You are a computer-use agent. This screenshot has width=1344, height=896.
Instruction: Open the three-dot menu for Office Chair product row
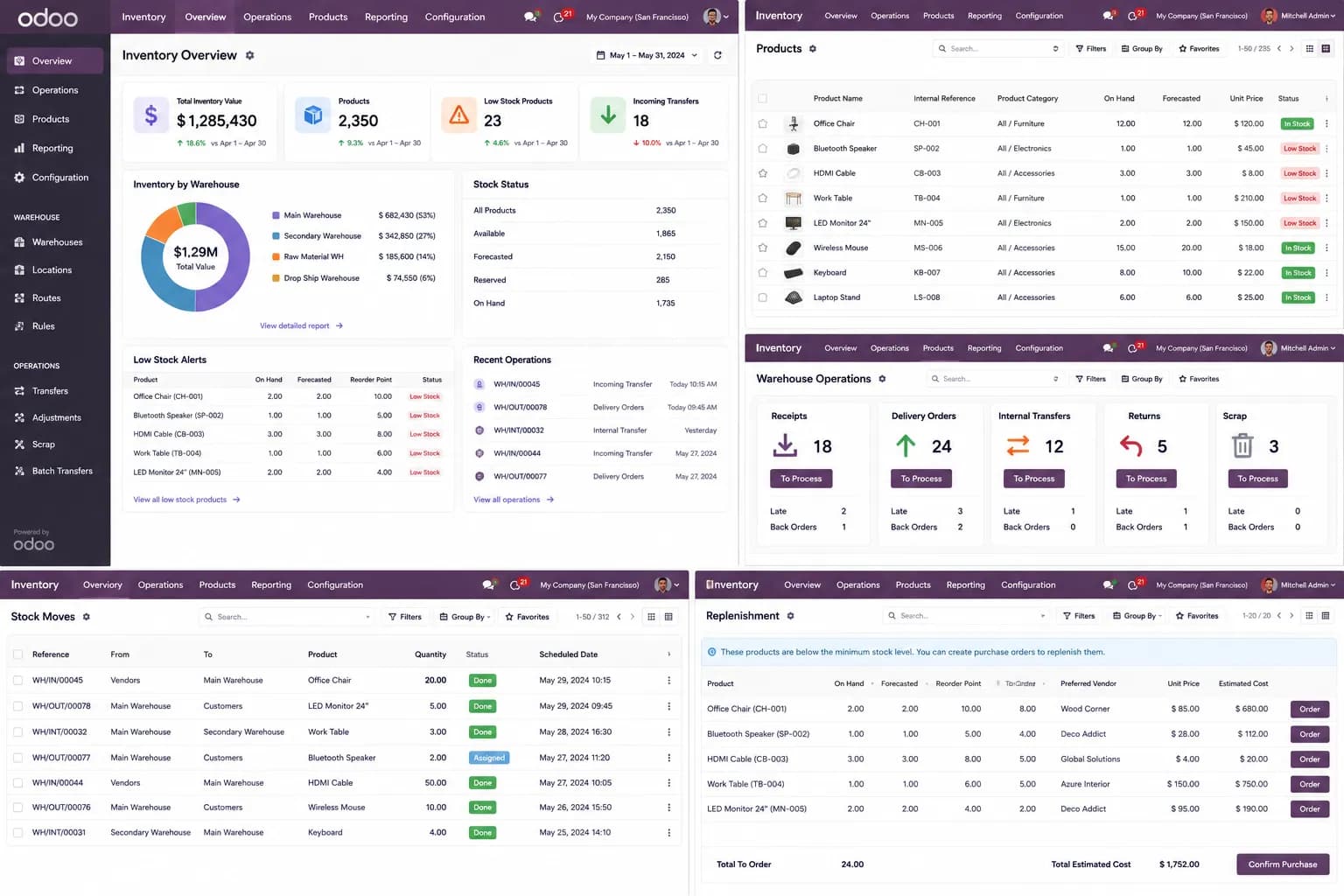[1326, 123]
